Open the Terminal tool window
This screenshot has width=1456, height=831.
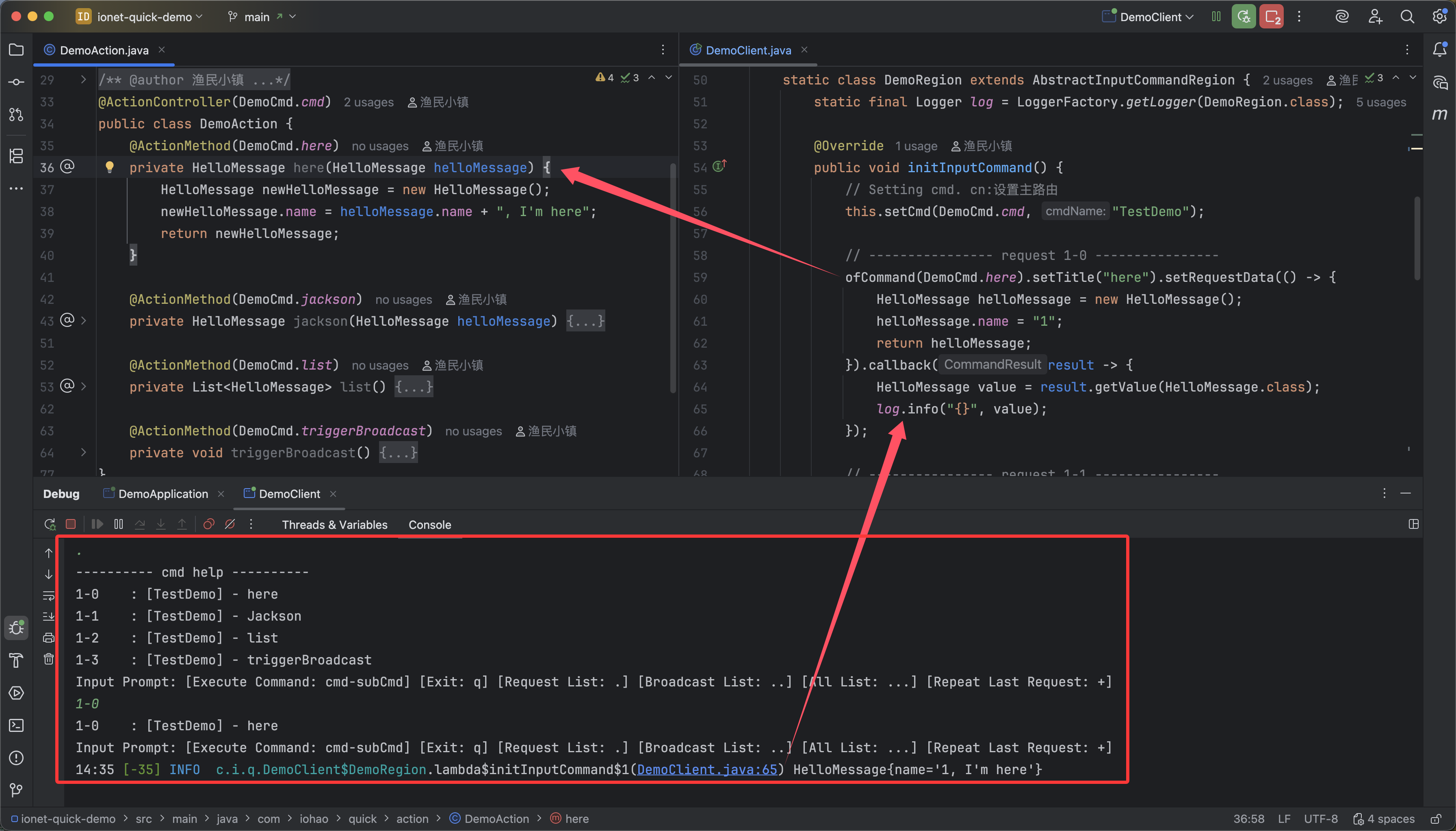point(16,725)
